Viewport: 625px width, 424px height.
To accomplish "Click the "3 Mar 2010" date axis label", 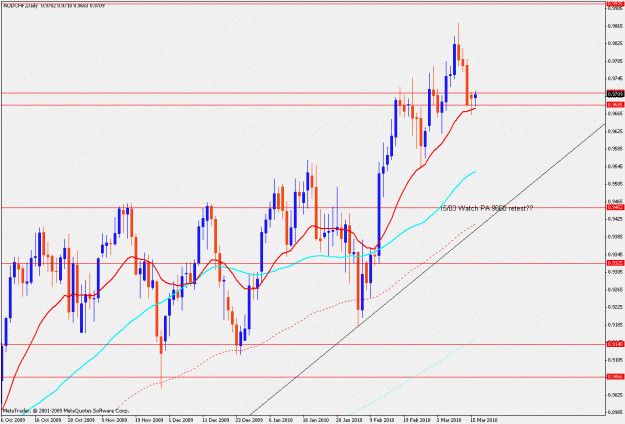I will (x=449, y=420).
